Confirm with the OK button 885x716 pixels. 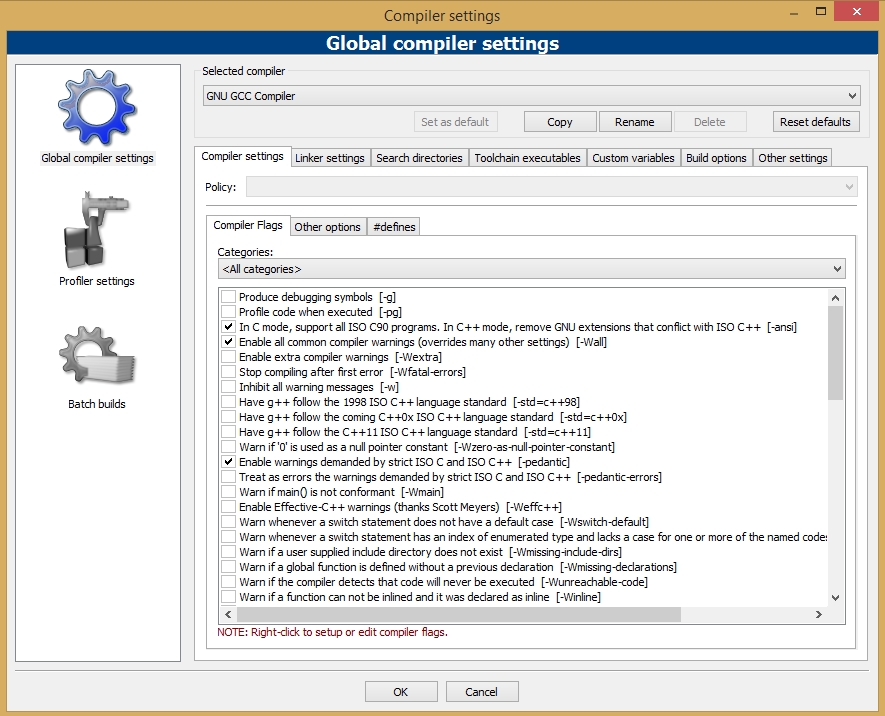(401, 692)
